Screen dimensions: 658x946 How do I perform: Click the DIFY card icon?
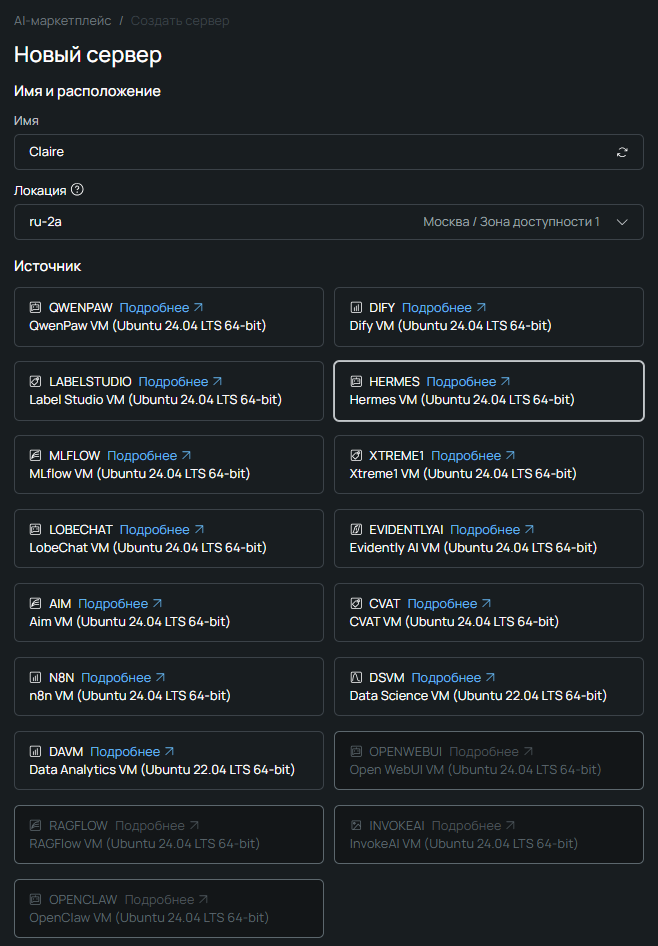coord(356,308)
